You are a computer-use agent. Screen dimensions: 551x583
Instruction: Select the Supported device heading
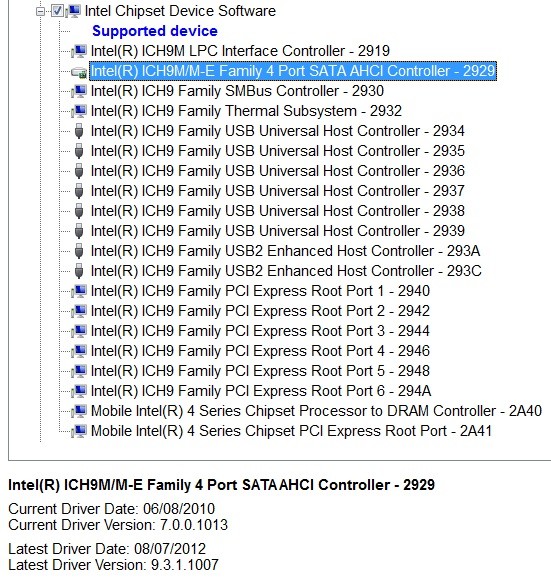tap(155, 31)
